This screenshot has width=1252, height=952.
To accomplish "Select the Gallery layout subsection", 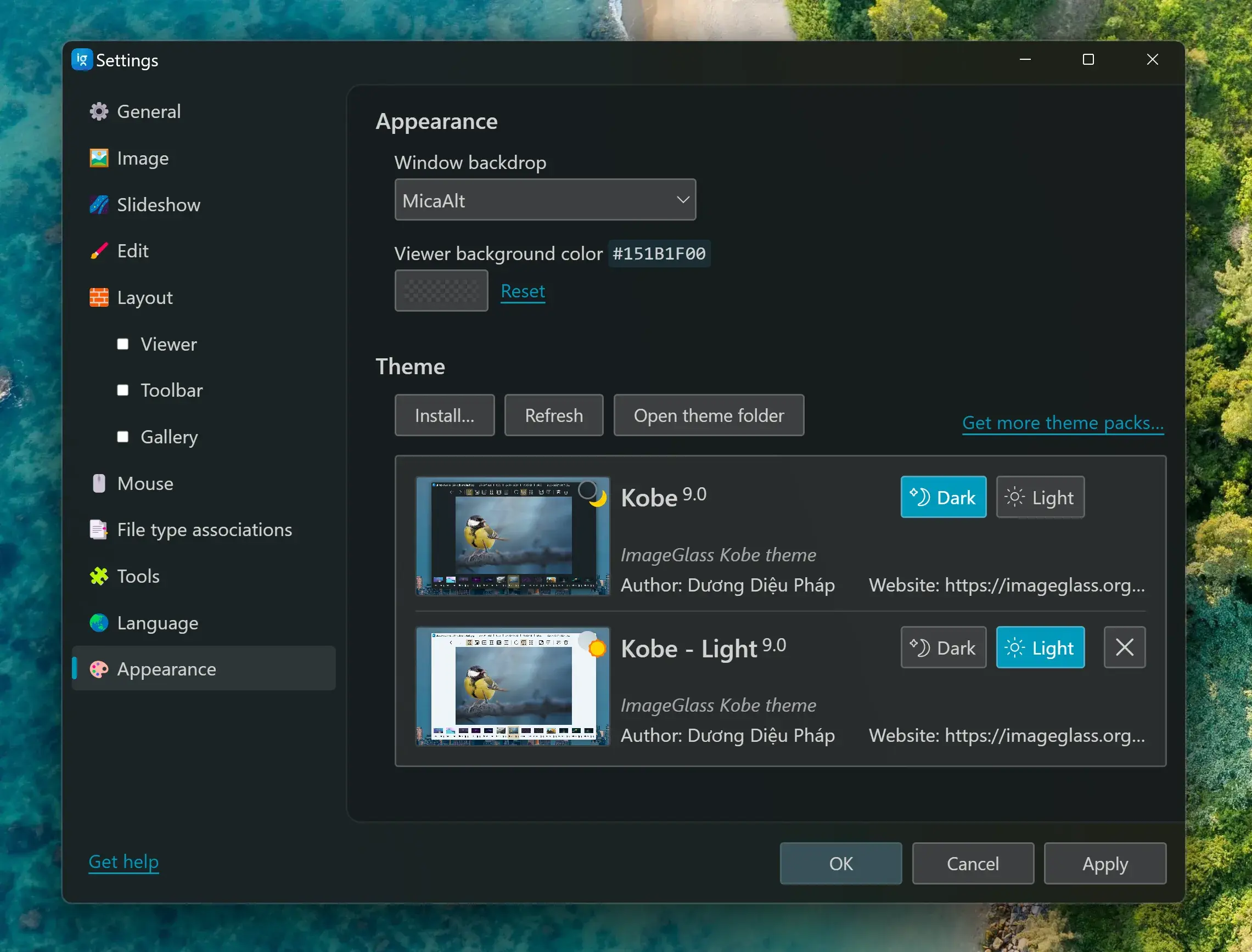I will tap(169, 437).
